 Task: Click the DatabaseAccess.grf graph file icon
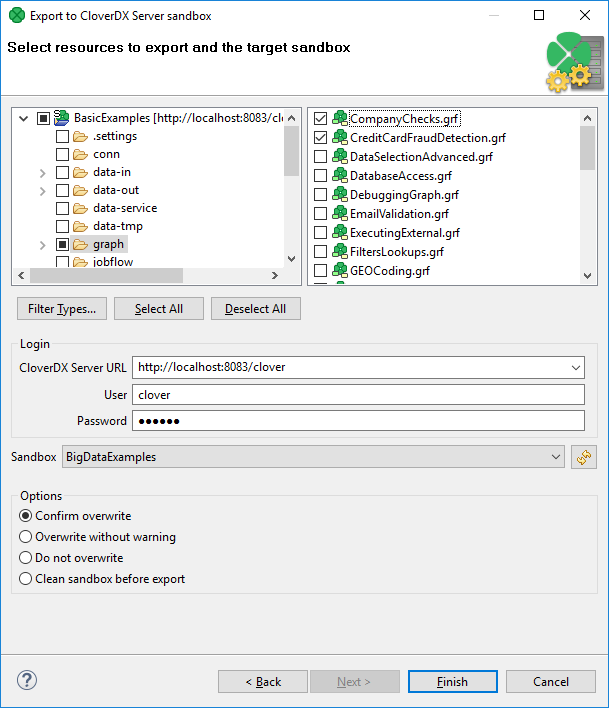(x=339, y=176)
